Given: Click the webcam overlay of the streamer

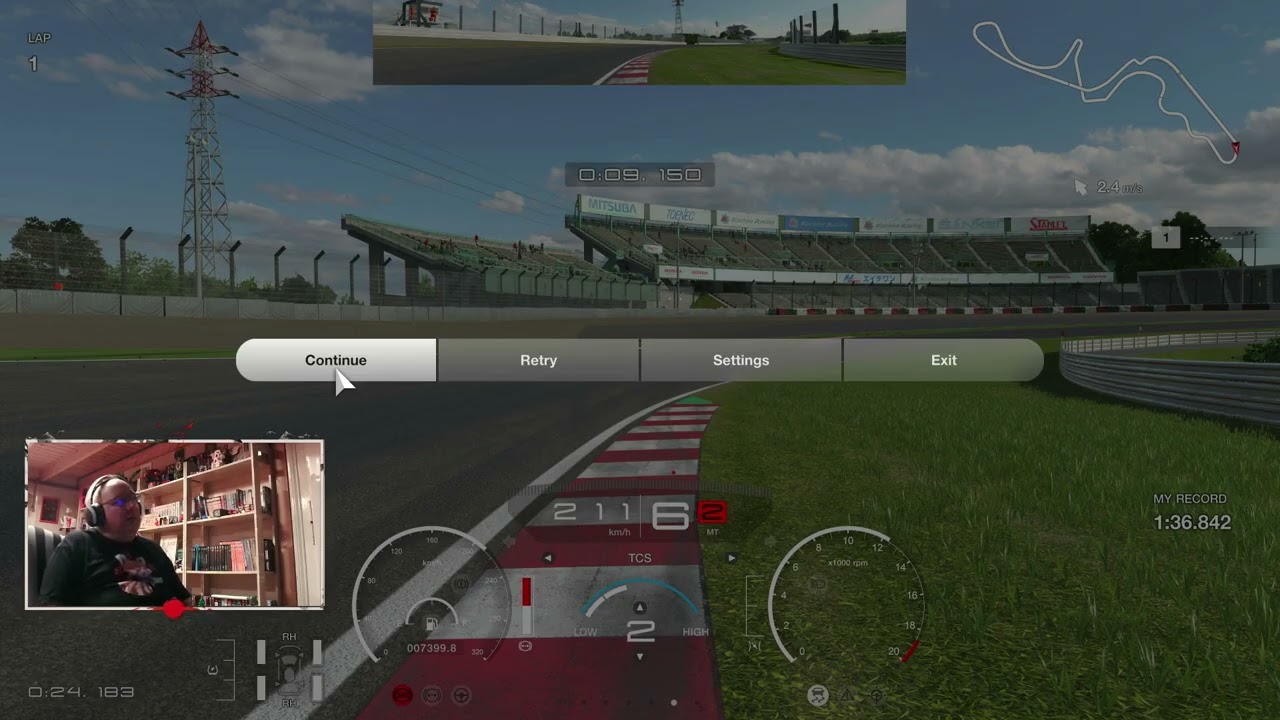Looking at the screenshot, I should pyautogui.click(x=175, y=524).
